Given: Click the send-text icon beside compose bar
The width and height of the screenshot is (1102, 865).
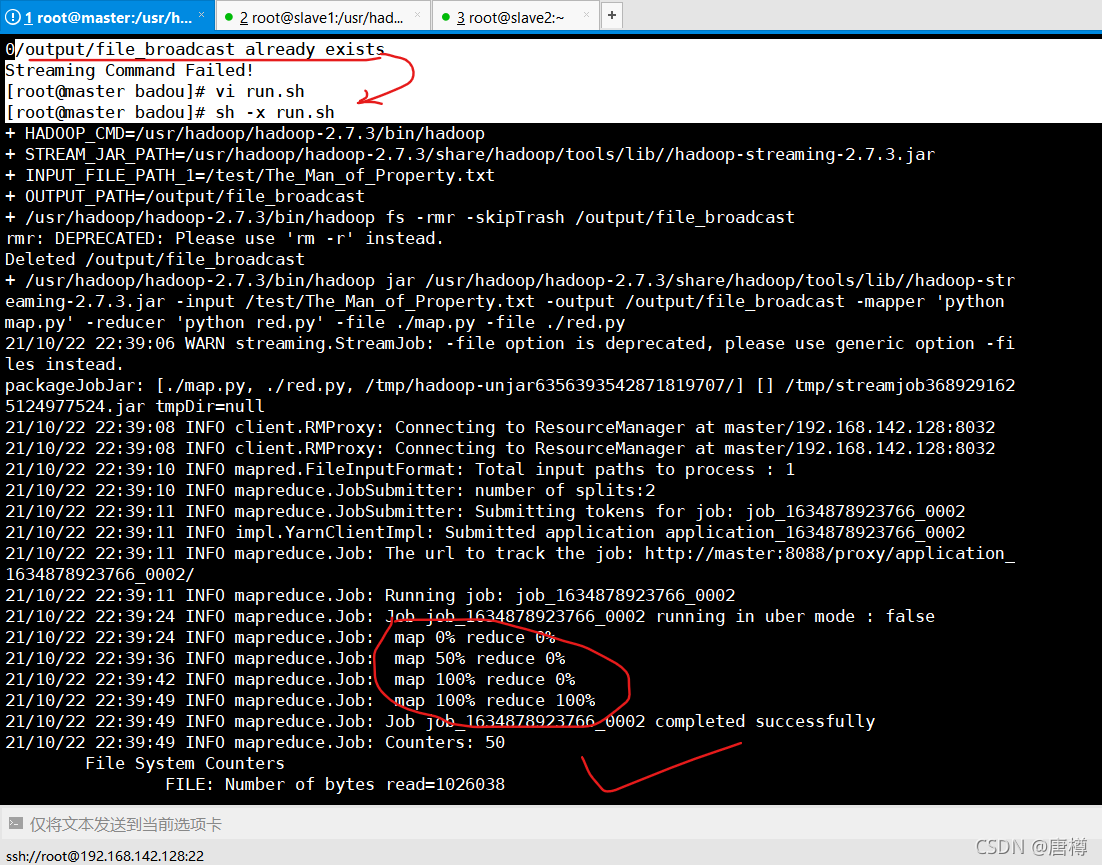Looking at the screenshot, I should point(14,824).
